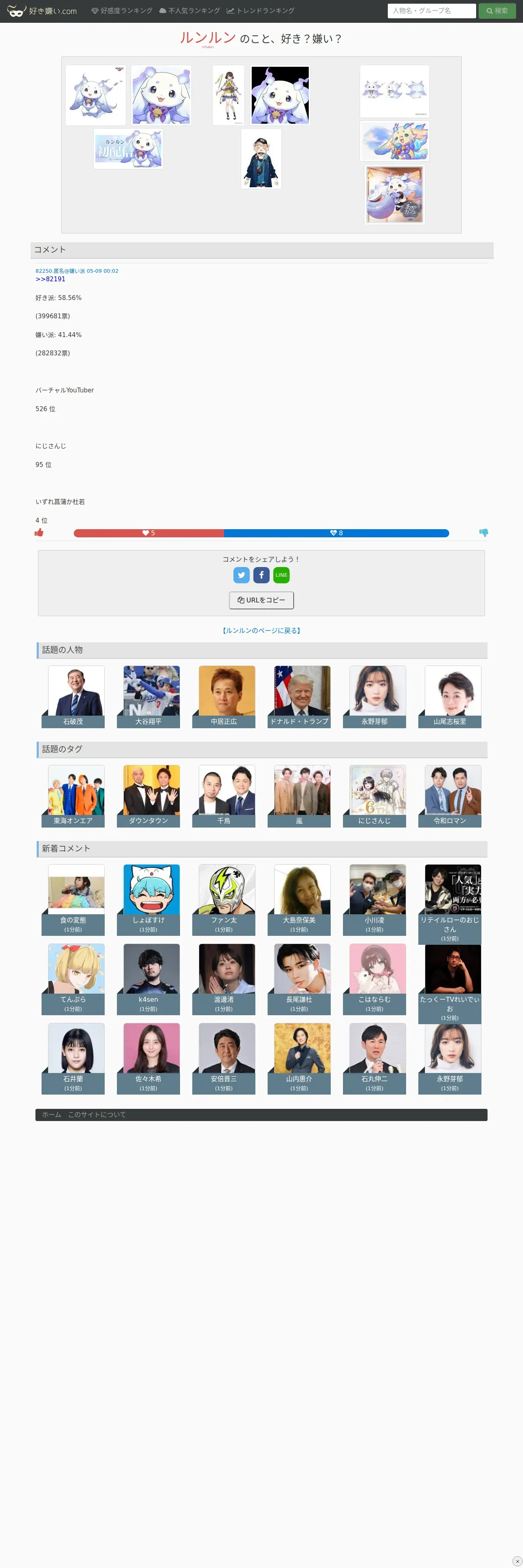Open the 石破茂 person card
This screenshot has height=1568, width=523.
click(x=73, y=696)
